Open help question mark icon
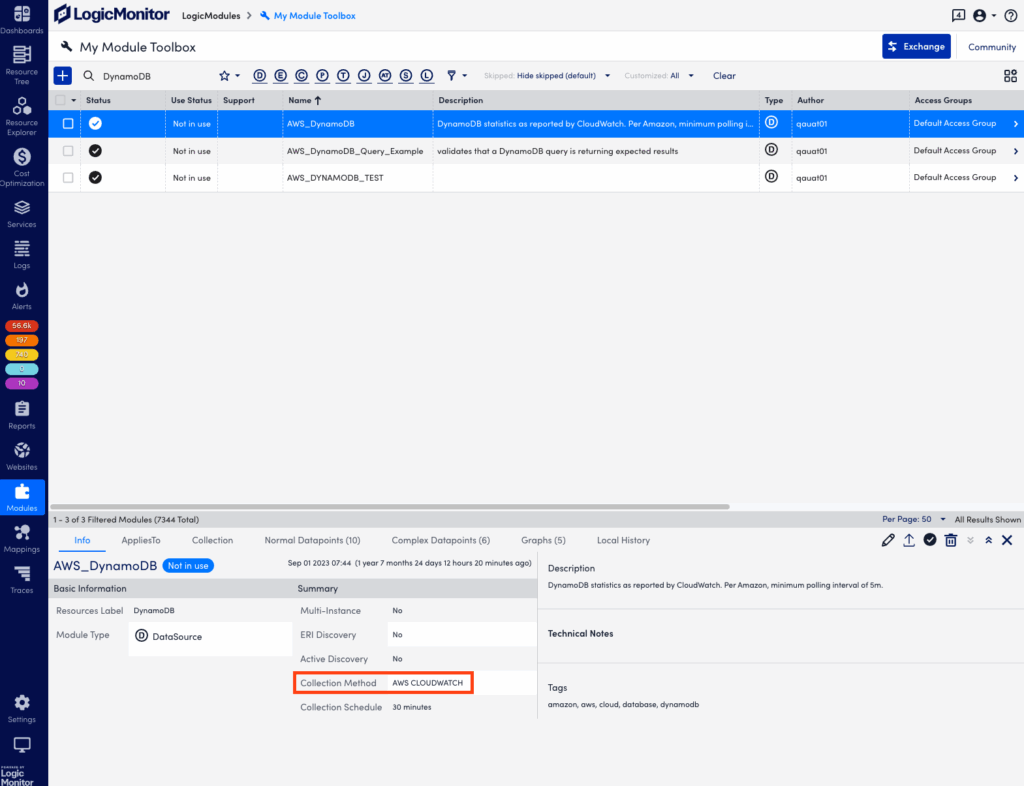 tap(1010, 16)
